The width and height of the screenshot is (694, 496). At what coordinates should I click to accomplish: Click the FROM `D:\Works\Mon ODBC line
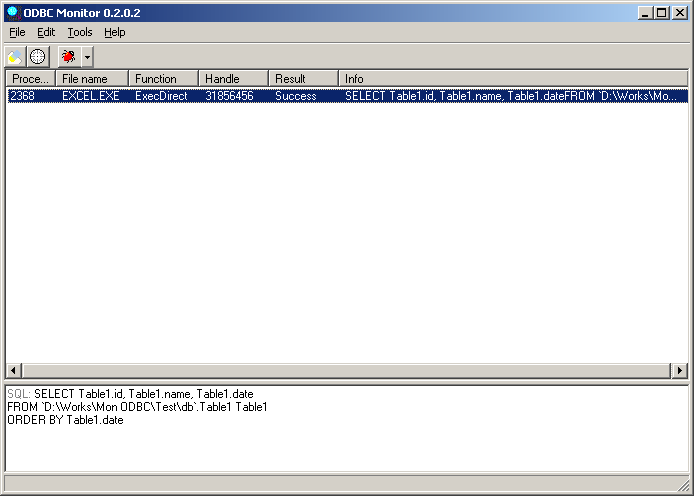137,407
